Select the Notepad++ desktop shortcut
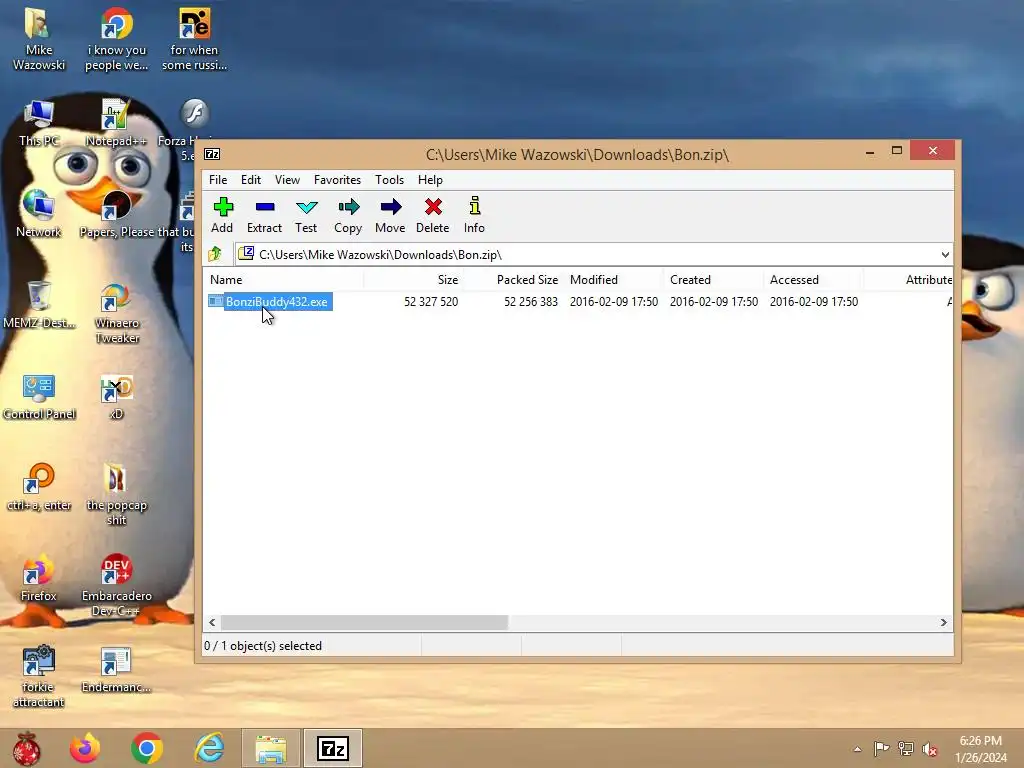This screenshot has width=1024, height=768. (x=116, y=123)
